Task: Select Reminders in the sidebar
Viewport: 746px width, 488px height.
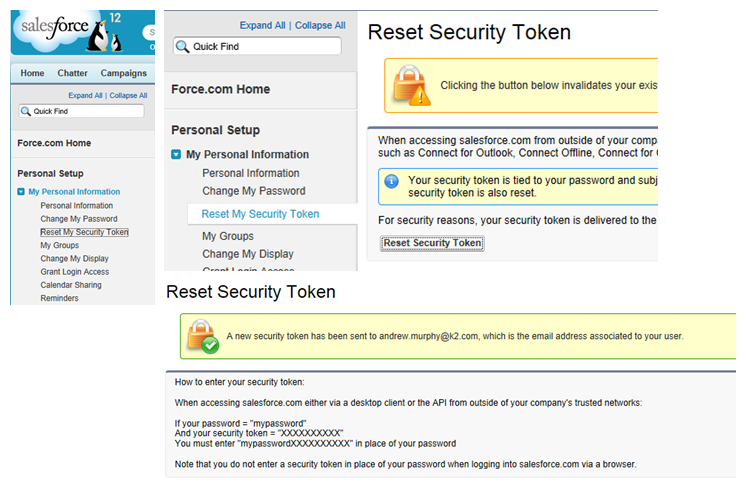Action: tap(59, 298)
